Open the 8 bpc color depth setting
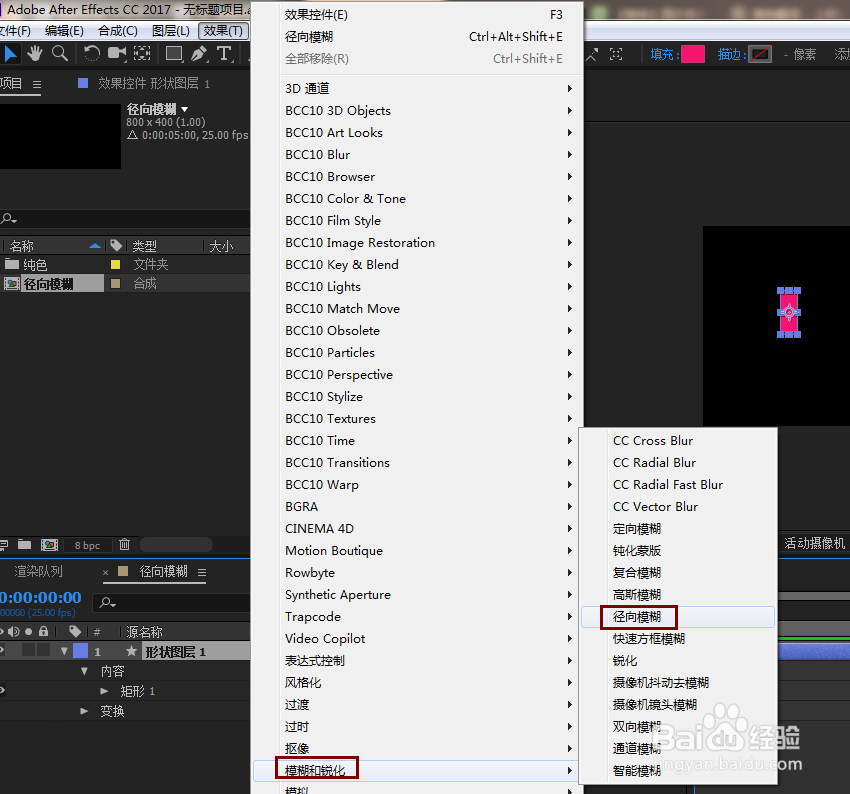 [88, 545]
